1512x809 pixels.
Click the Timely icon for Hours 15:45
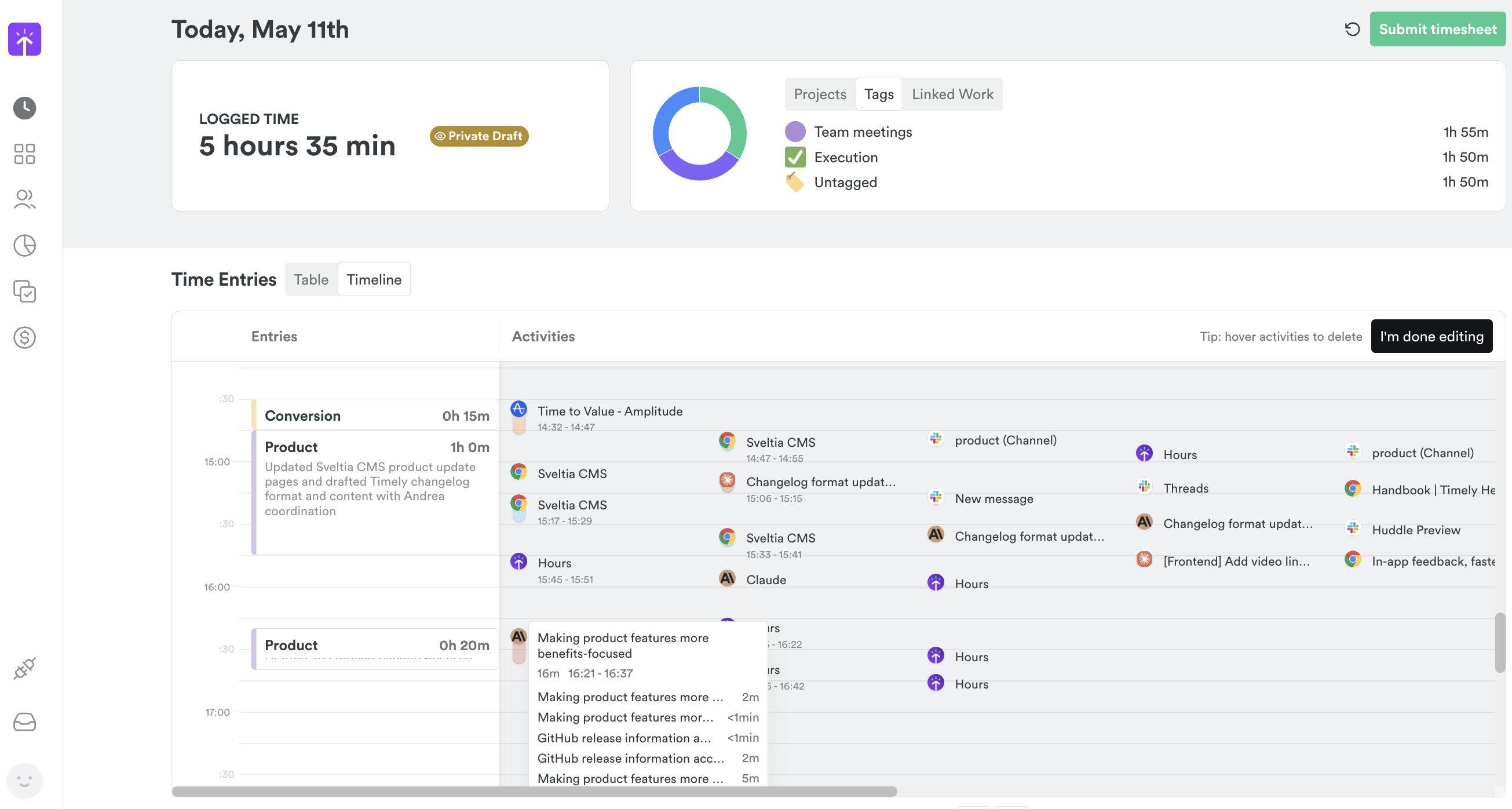(x=518, y=560)
